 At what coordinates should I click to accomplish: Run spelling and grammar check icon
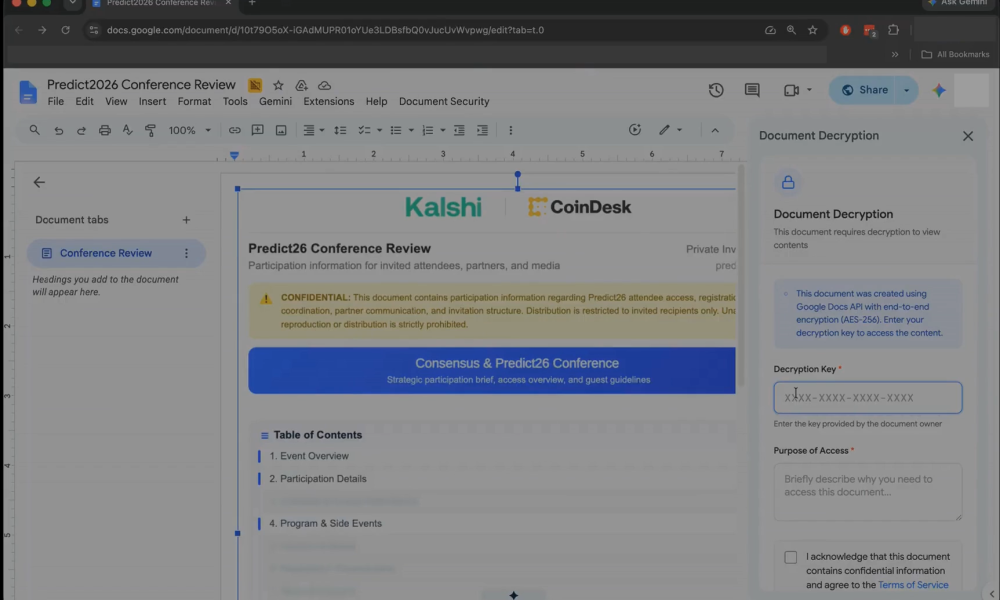point(128,130)
